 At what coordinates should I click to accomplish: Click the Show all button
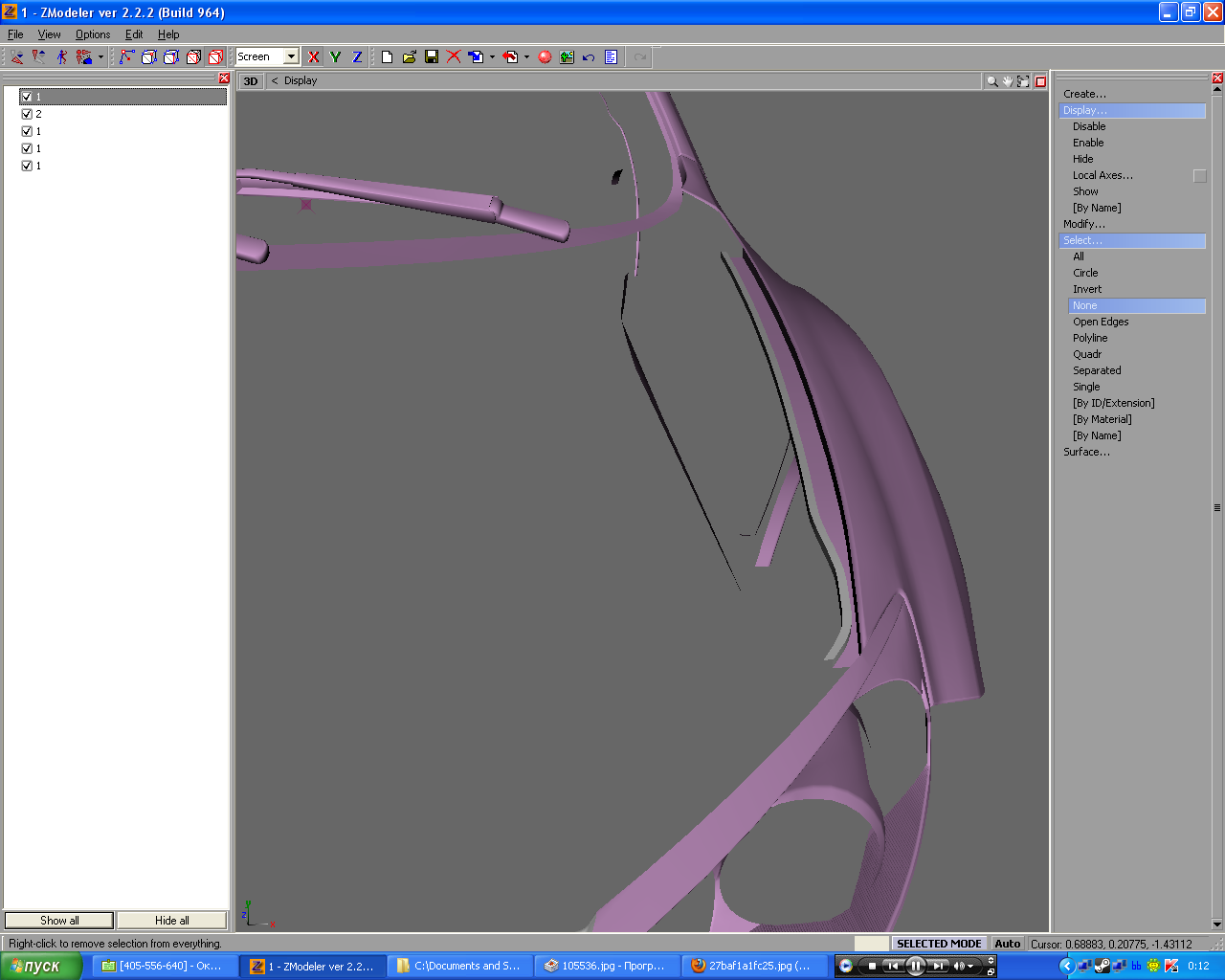[x=59, y=921]
